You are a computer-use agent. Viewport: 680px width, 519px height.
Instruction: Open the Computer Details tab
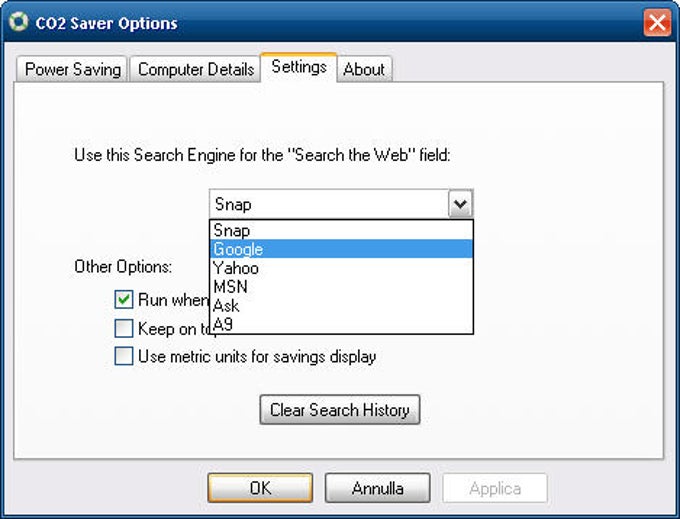[195, 69]
